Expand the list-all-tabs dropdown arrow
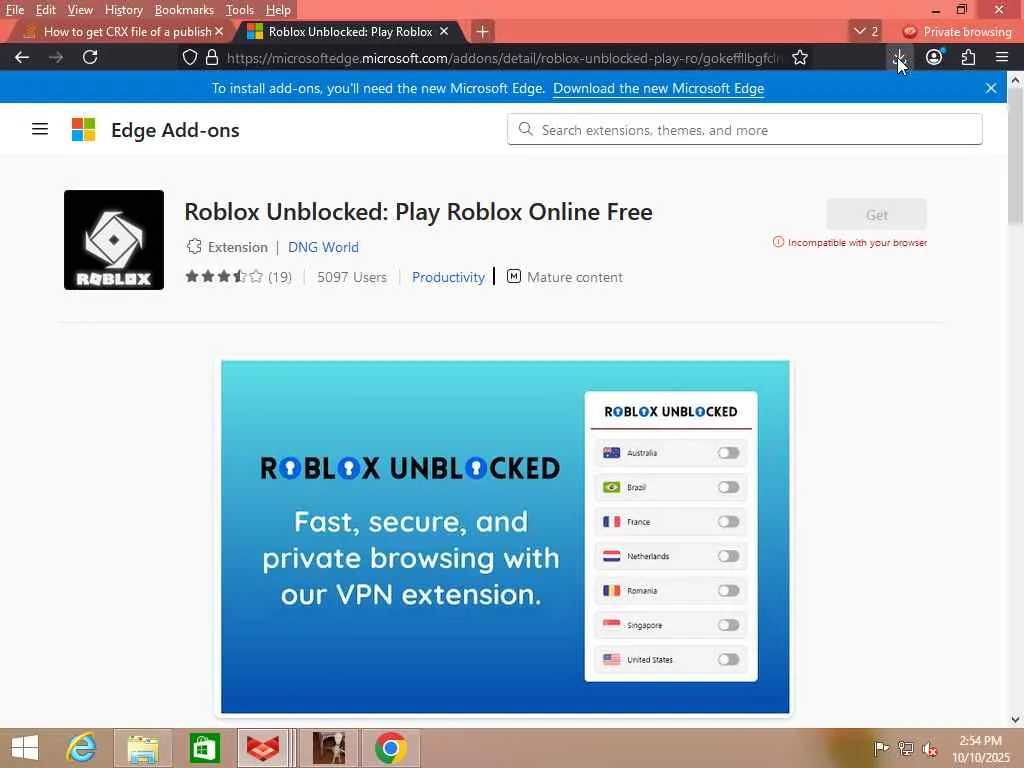The image size is (1024, 768). coord(865,31)
